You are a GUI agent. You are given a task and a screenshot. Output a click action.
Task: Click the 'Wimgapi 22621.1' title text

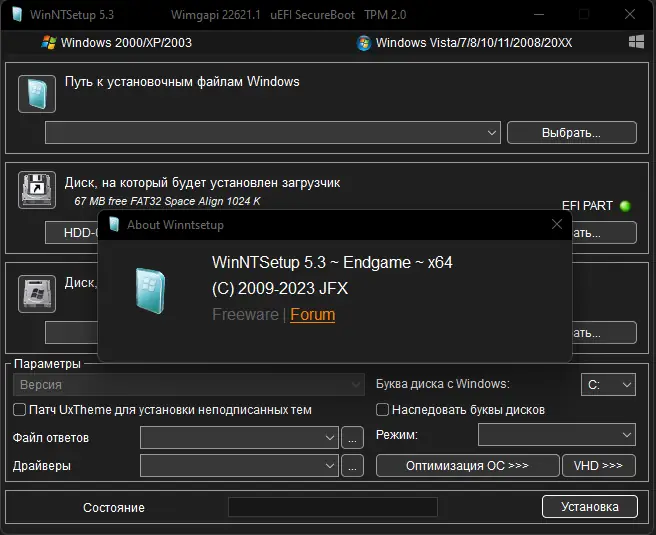point(216,15)
